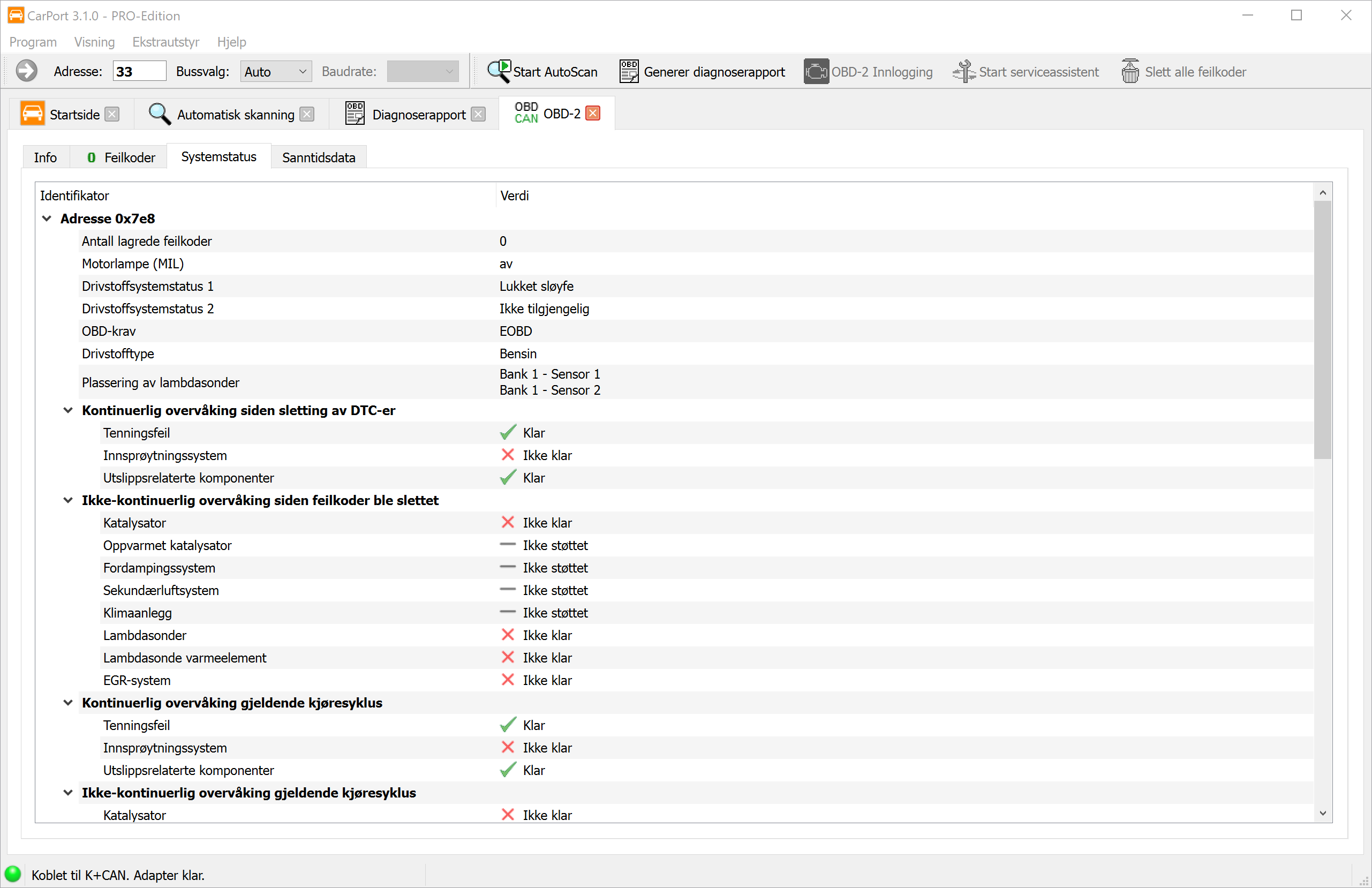Open OBD-2 Innlogging engine icon
1372x888 pixels.
coord(816,72)
